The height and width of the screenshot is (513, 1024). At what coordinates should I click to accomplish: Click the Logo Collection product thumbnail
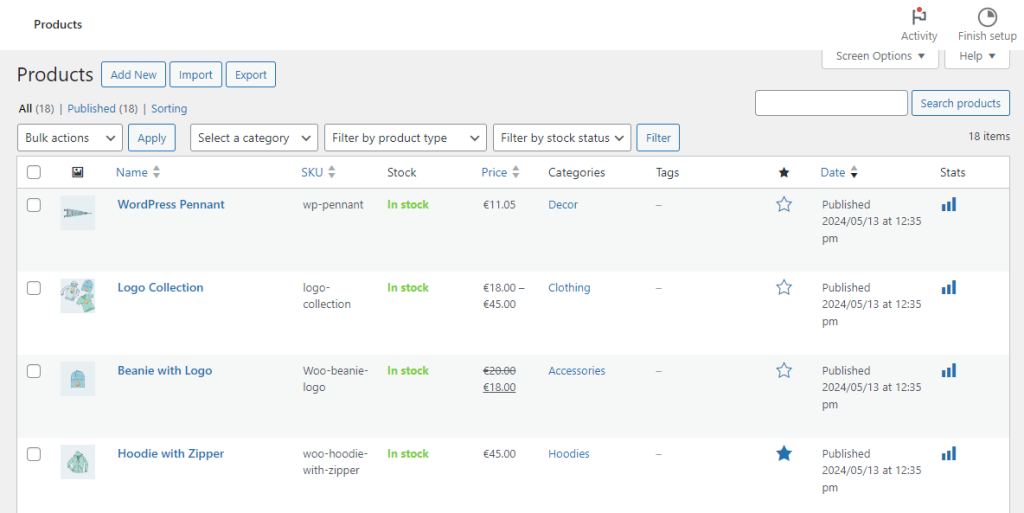78,295
